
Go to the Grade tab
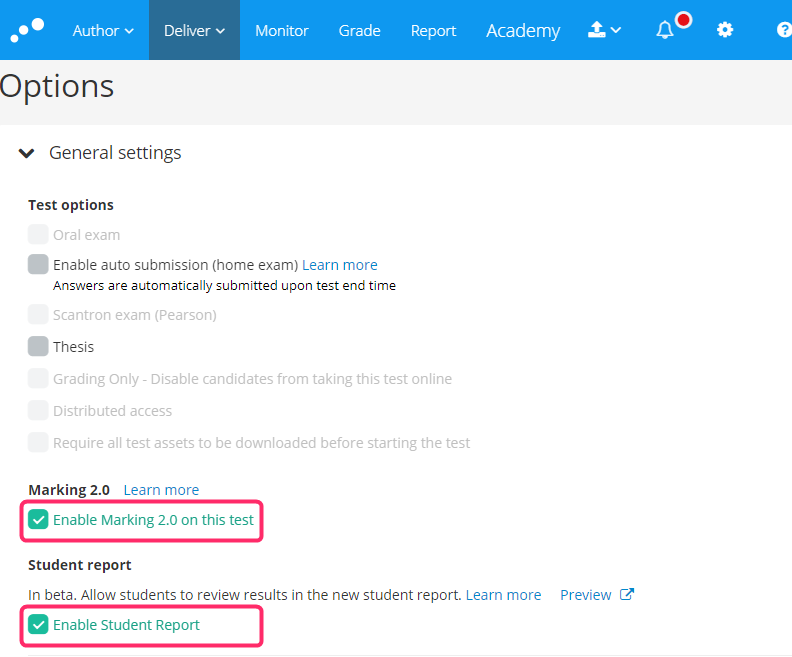tap(360, 30)
